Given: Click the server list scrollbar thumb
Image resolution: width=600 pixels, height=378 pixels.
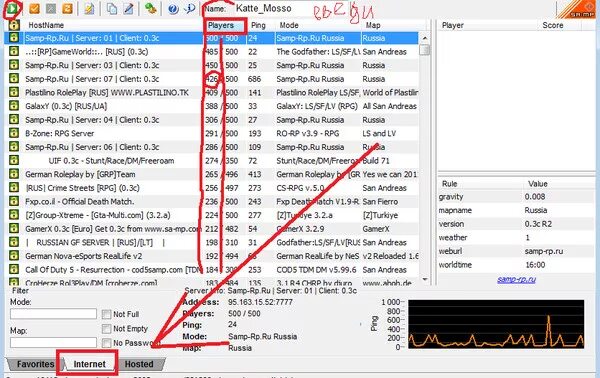Looking at the screenshot, I should tap(424, 50).
